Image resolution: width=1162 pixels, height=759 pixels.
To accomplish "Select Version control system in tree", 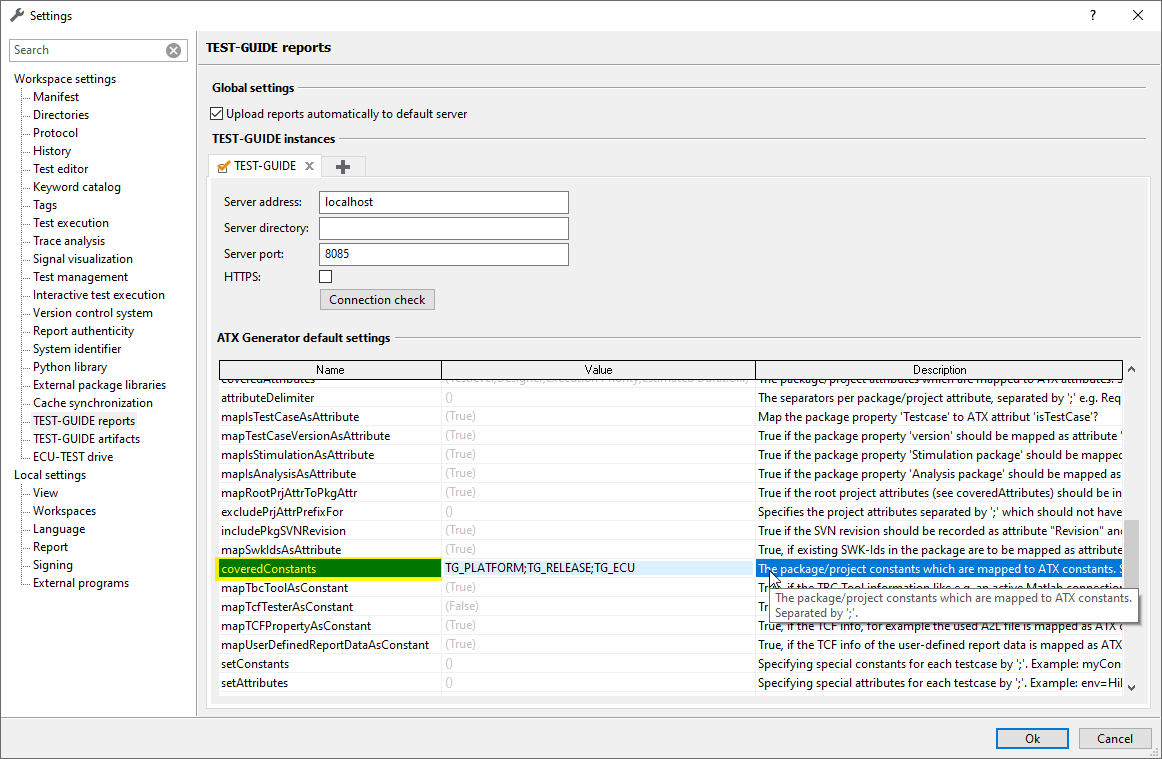I will [x=92, y=313].
